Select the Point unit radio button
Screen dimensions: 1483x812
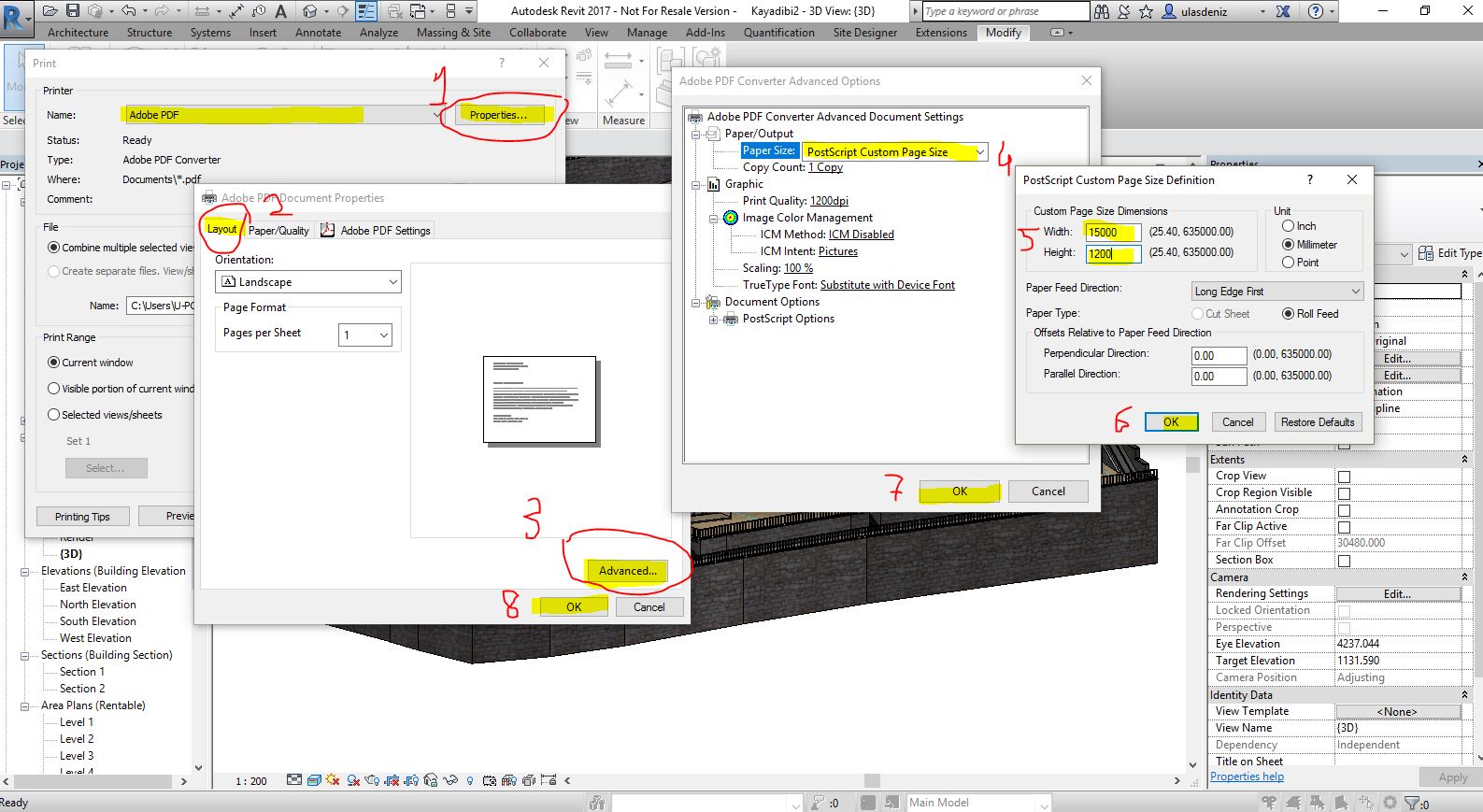(x=1288, y=263)
